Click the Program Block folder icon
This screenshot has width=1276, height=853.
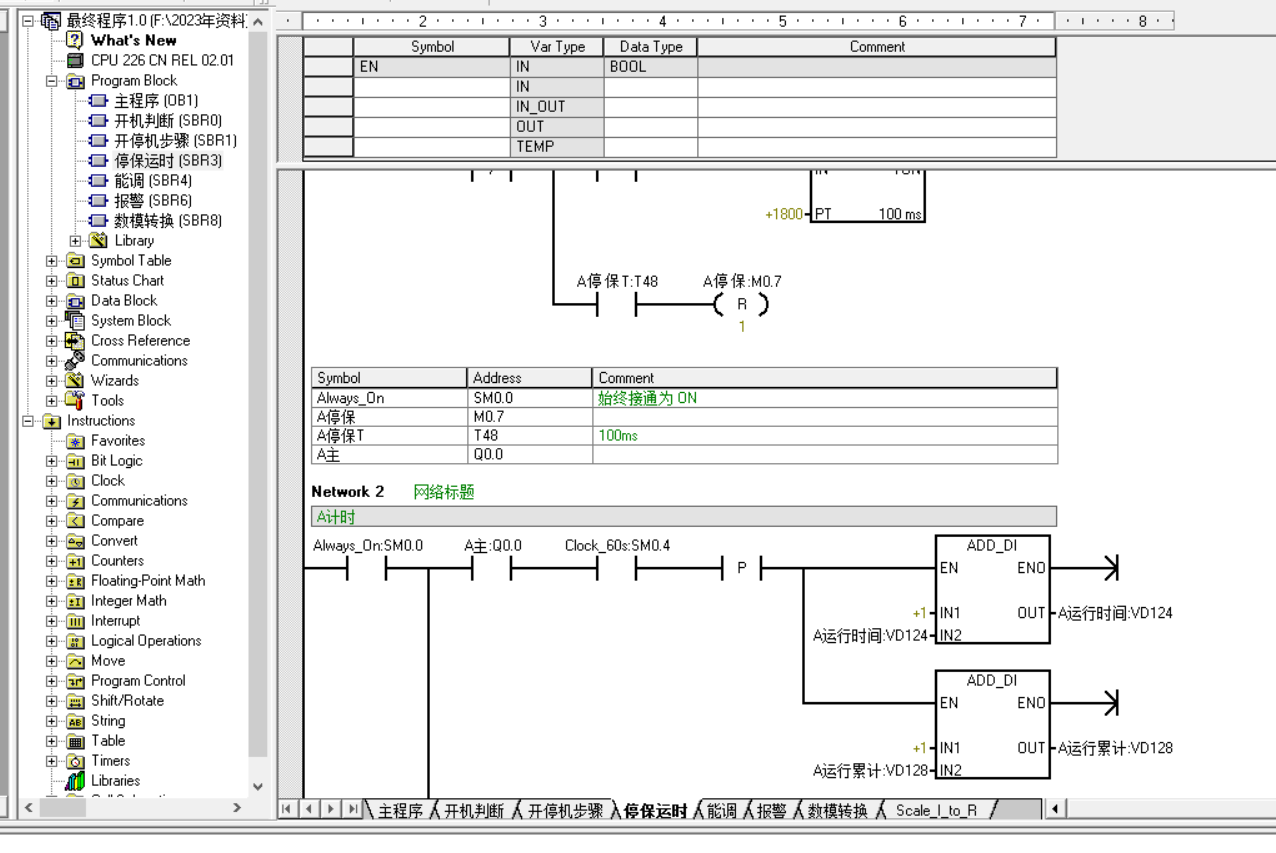click(77, 80)
